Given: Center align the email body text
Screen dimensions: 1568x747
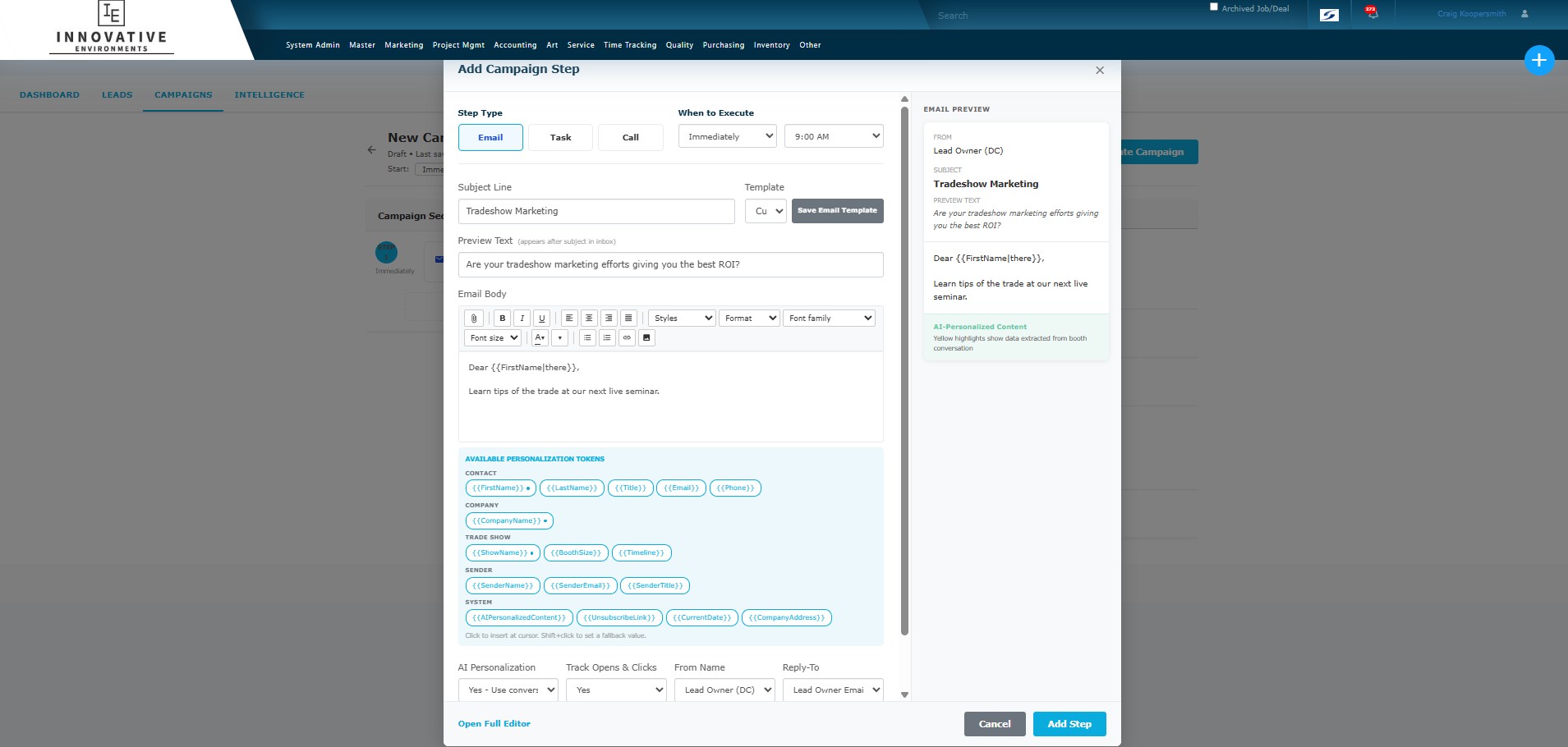Looking at the screenshot, I should 589,318.
